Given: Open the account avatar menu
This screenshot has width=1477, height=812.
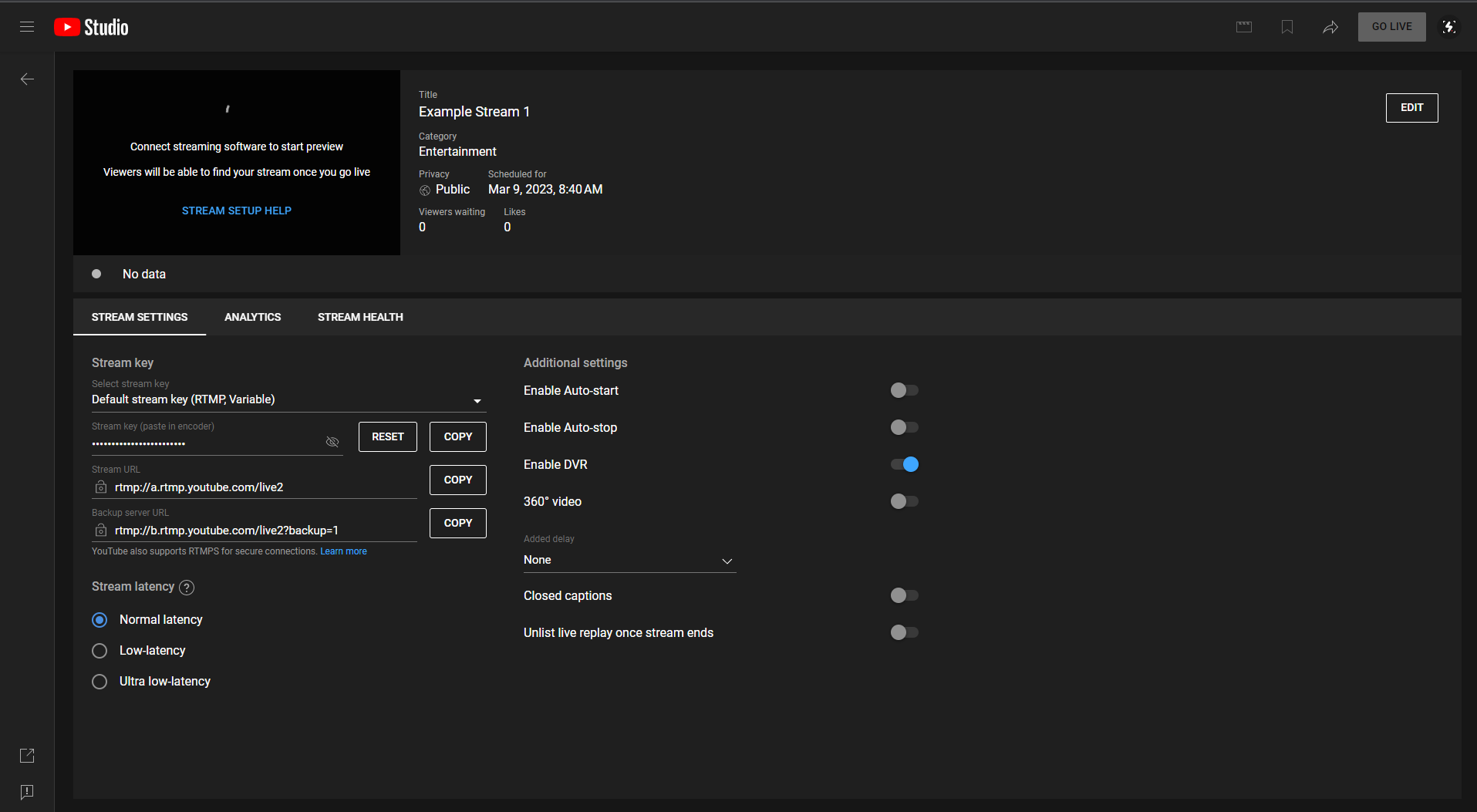Looking at the screenshot, I should point(1449,27).
